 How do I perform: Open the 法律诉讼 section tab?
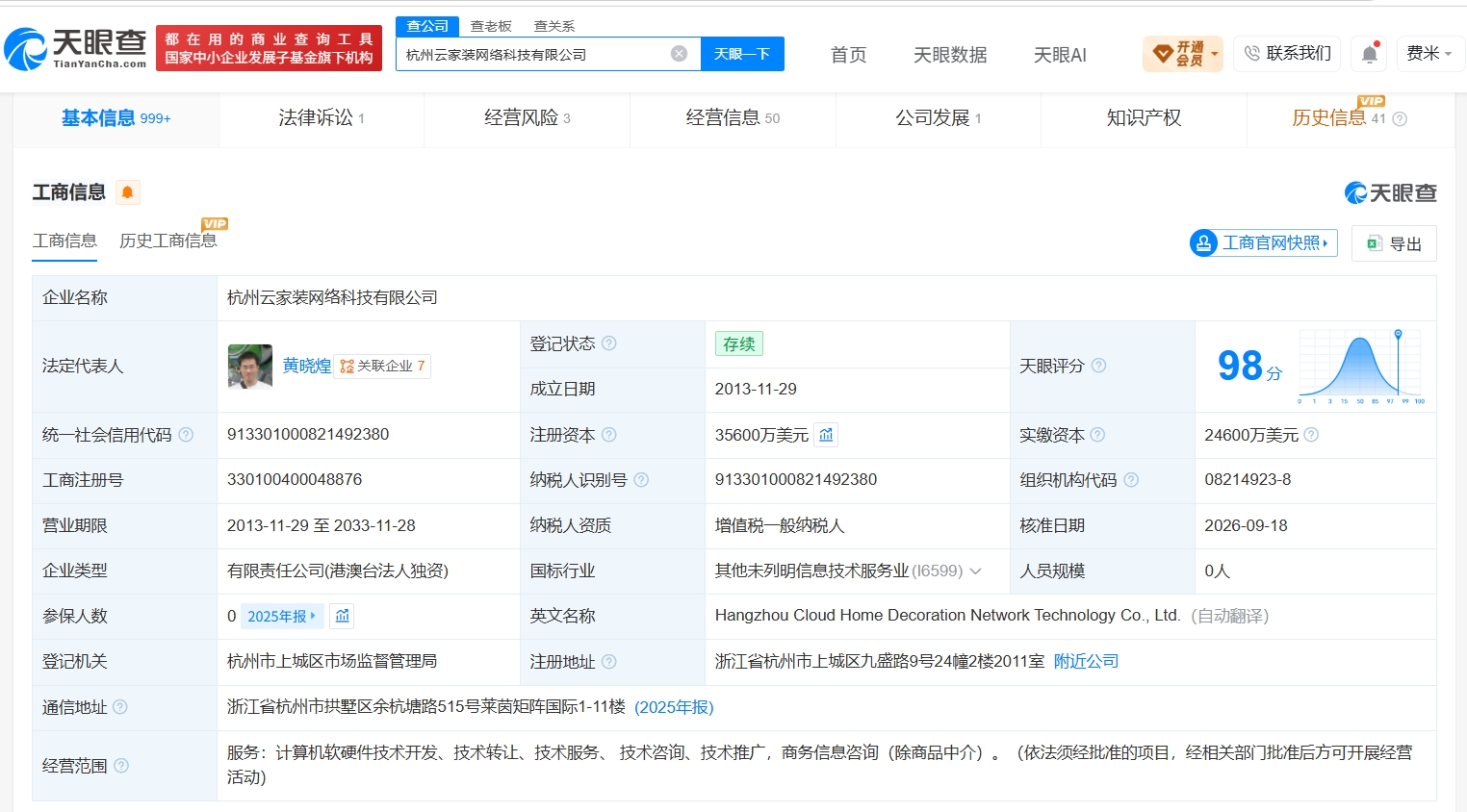click(x=322, y=118)
